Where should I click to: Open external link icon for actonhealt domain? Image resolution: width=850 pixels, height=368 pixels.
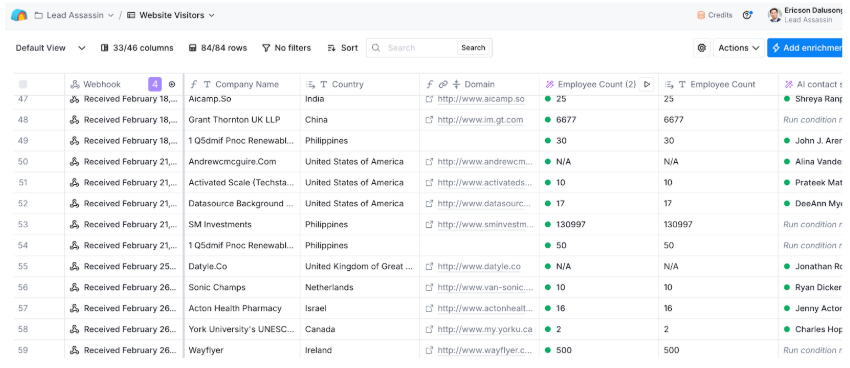point(429,308)
